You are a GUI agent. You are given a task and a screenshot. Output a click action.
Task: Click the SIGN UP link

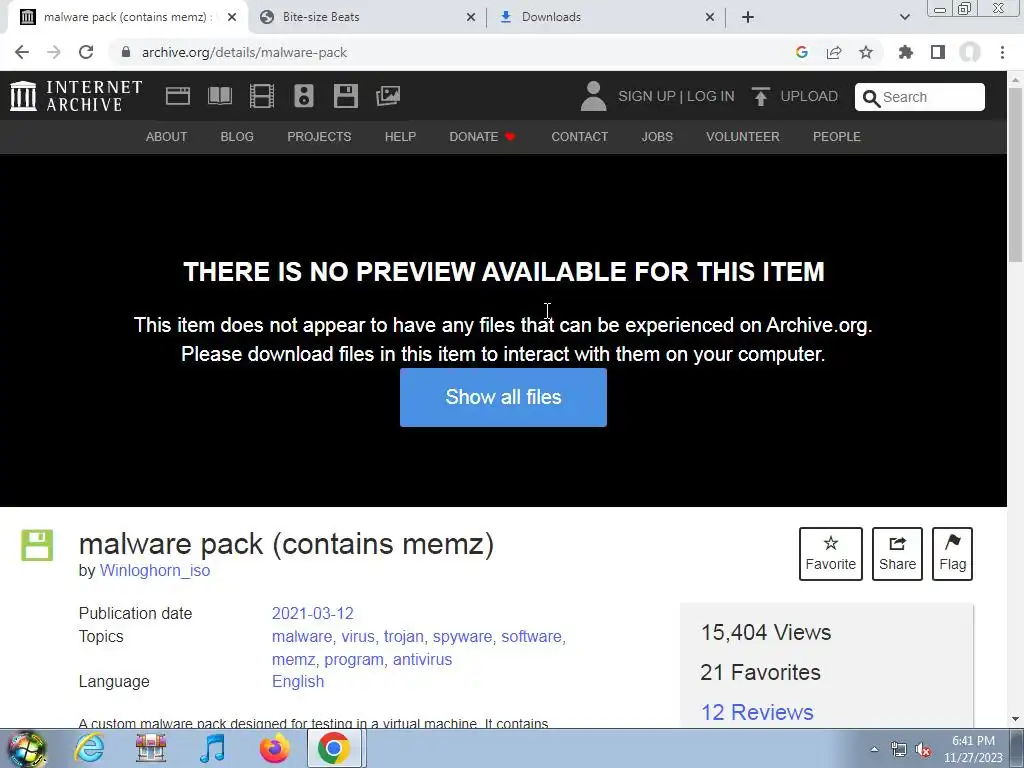[647, 96]
